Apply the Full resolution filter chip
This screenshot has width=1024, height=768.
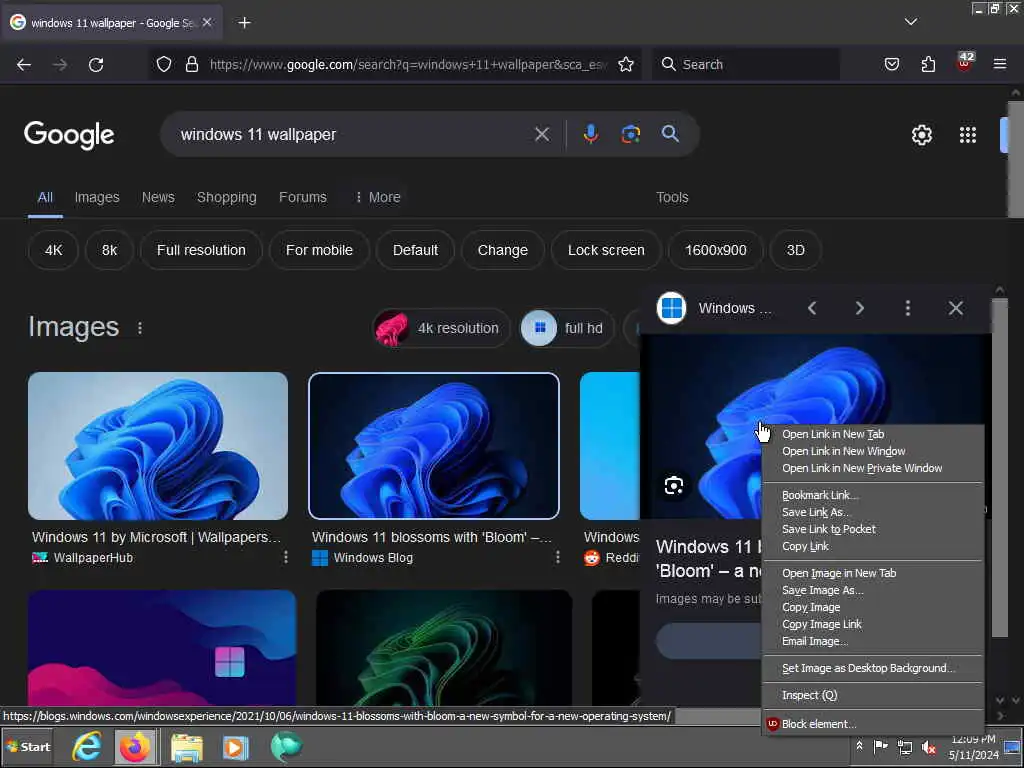pyautogui.click(x=201, y=250)
